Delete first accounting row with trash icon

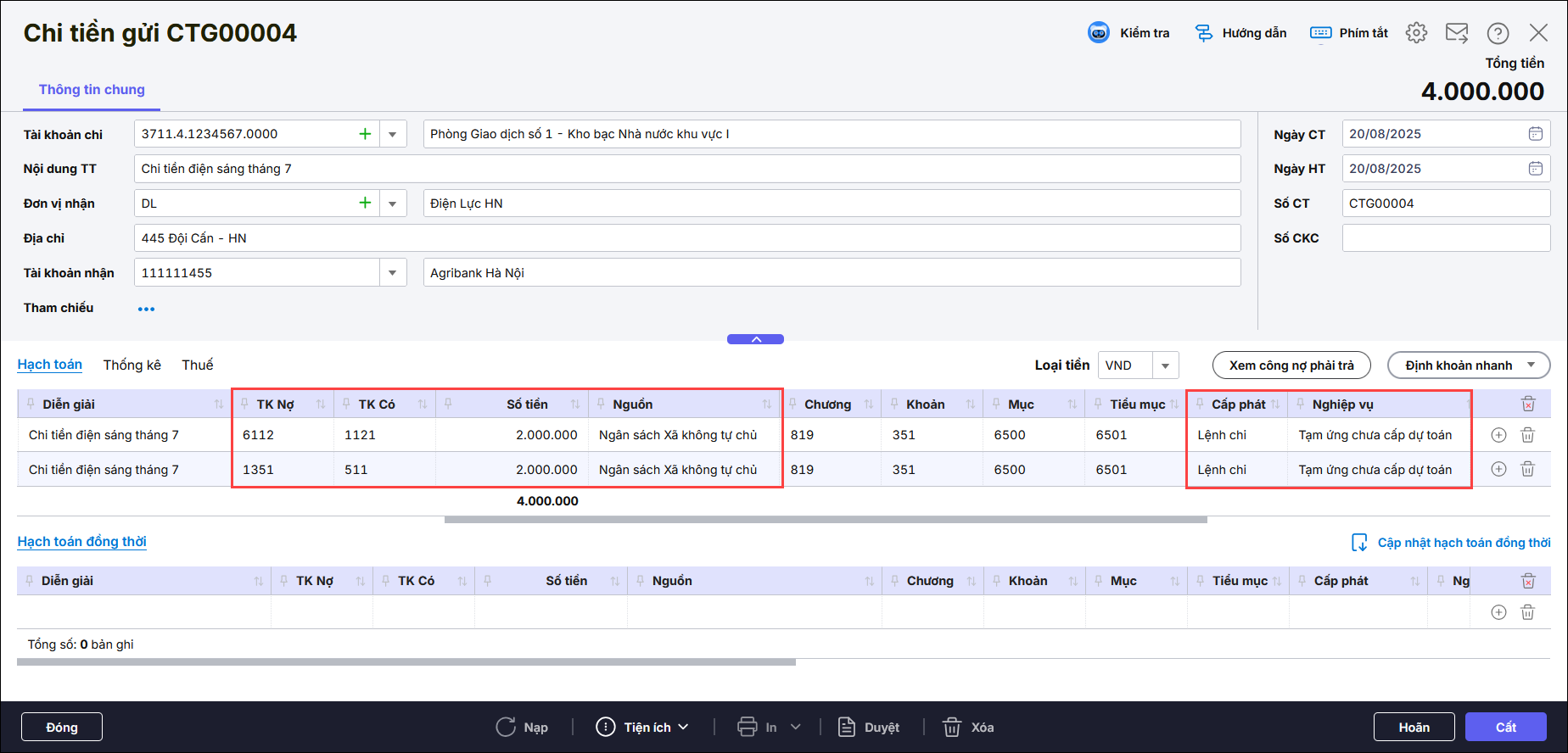coord(1527,435)
